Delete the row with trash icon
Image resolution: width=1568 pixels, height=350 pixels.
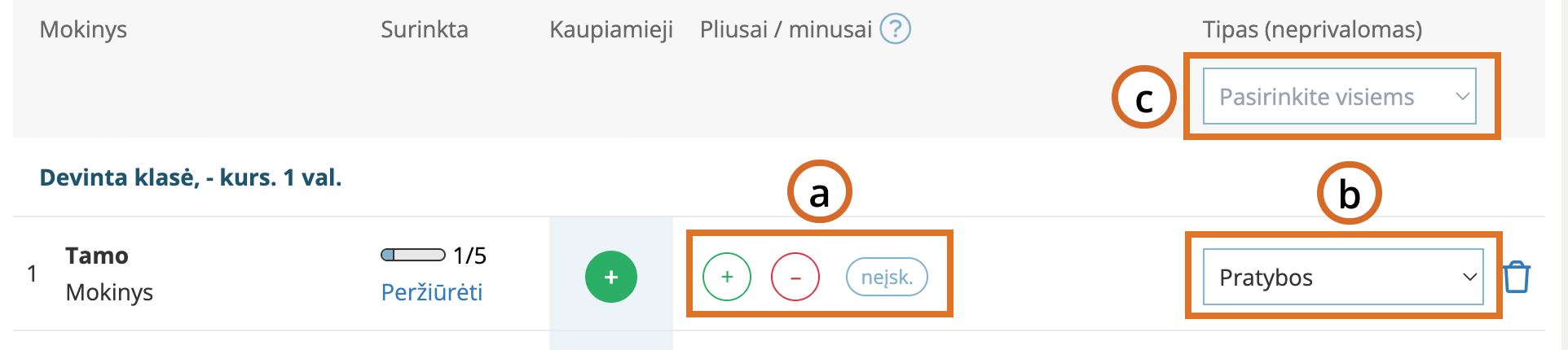click(x=1516, y=277)
